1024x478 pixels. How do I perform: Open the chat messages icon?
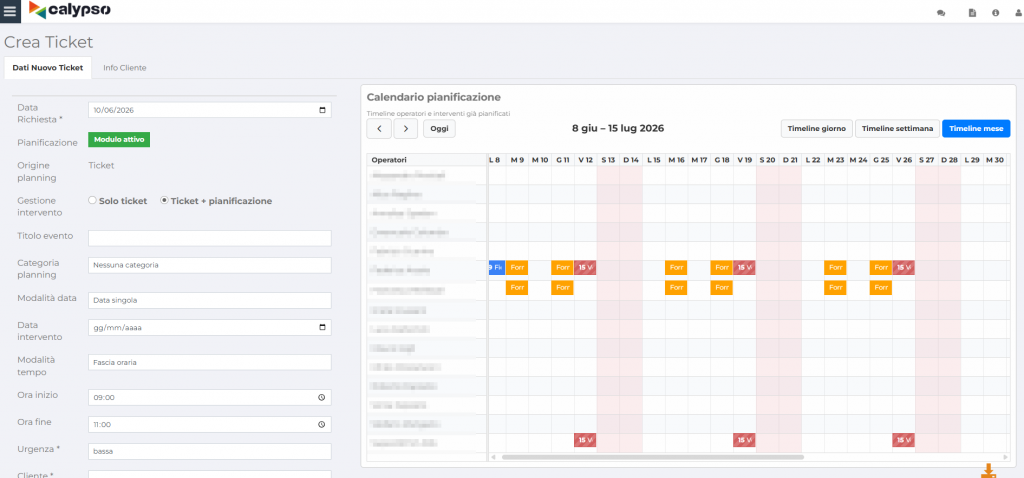(x=941, y=12)
